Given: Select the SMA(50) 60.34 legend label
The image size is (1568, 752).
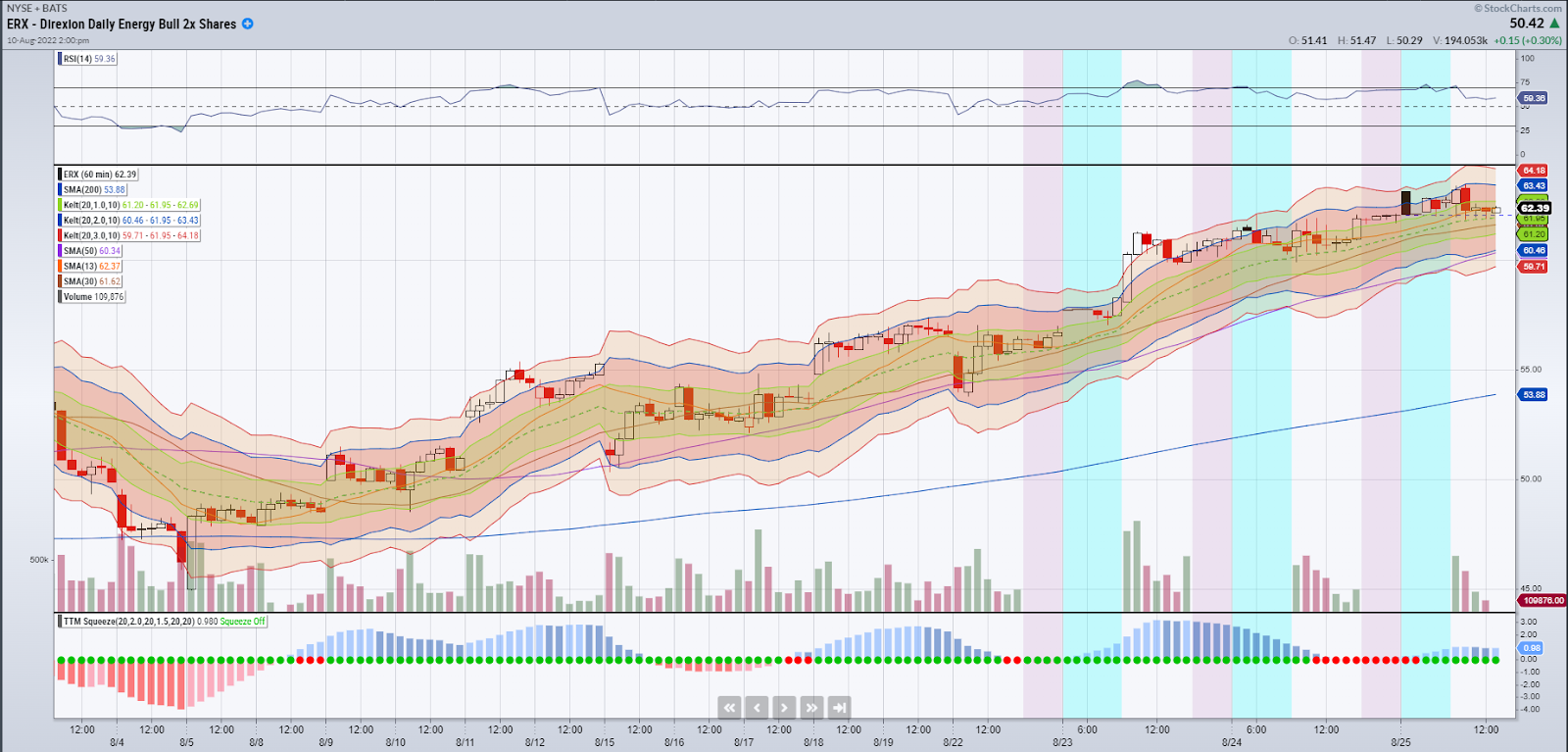Looking at the screenshot, I should tap(92, 251).
